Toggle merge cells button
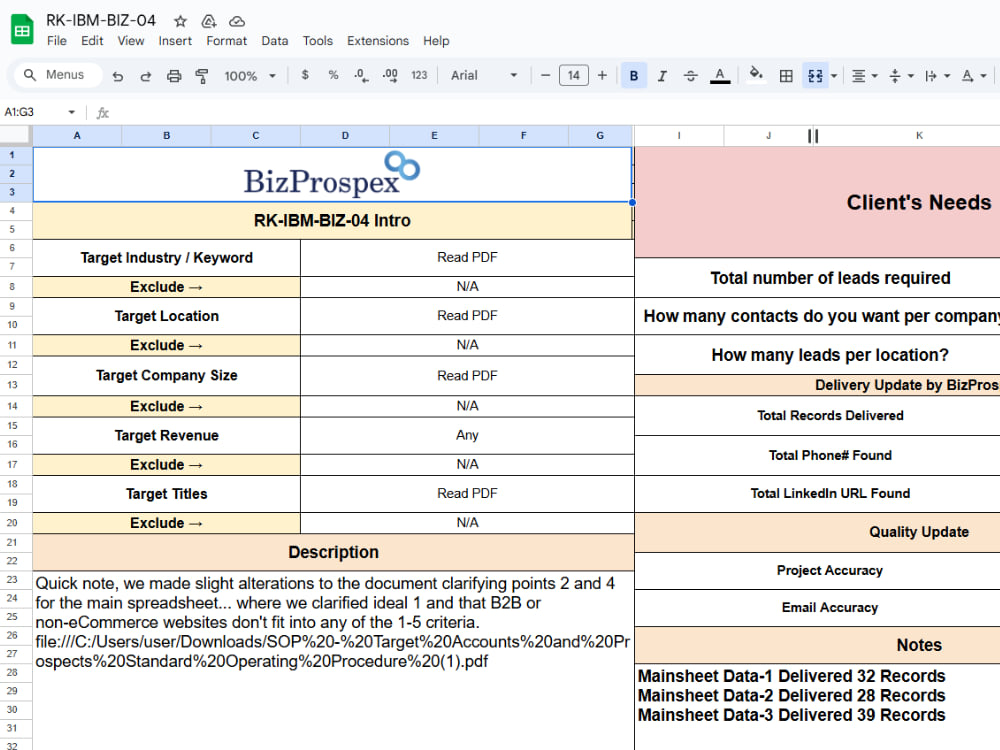Viewport: 1000px width, 750px height. pos(815,76)
